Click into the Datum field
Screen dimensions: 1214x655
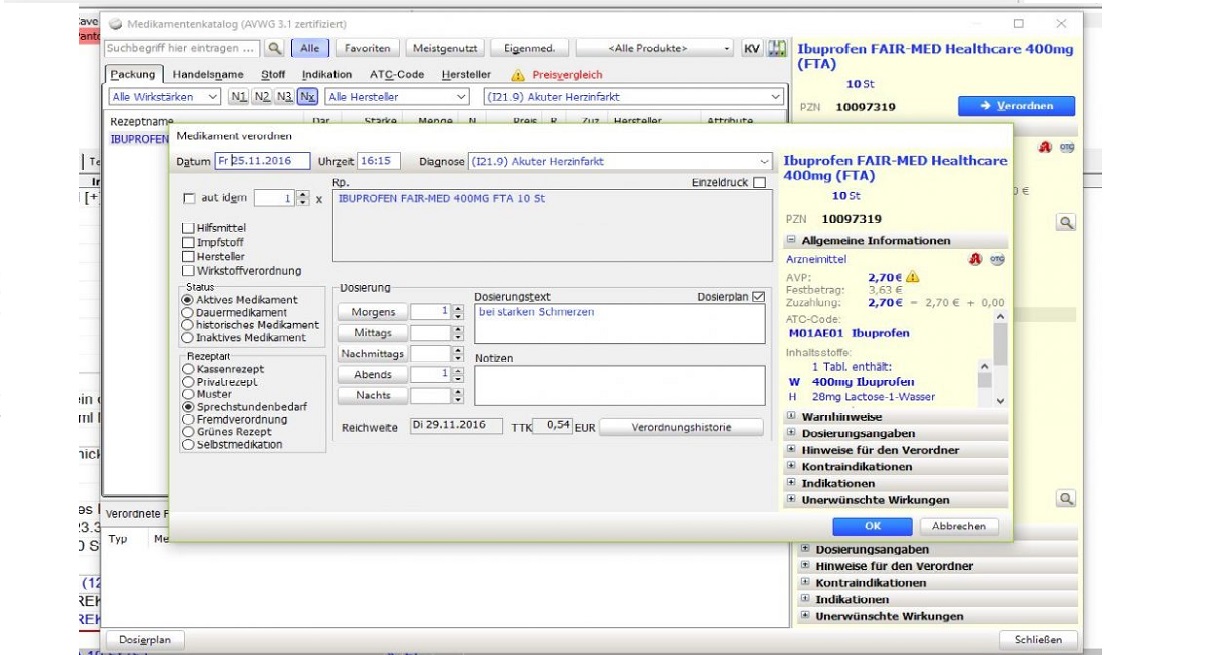tap(262, 161)
